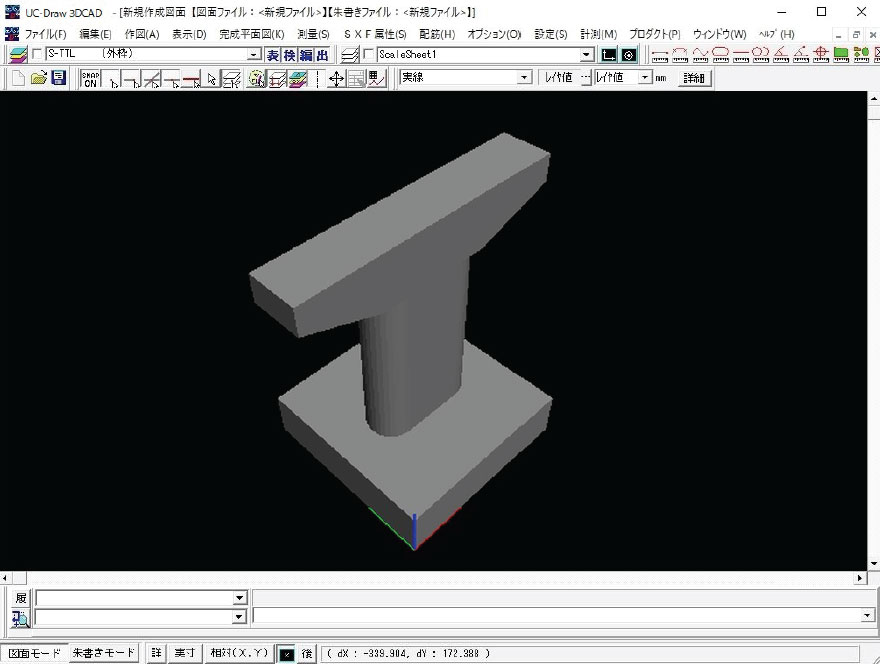Select the green area measurement tool

tap(841, 55)
